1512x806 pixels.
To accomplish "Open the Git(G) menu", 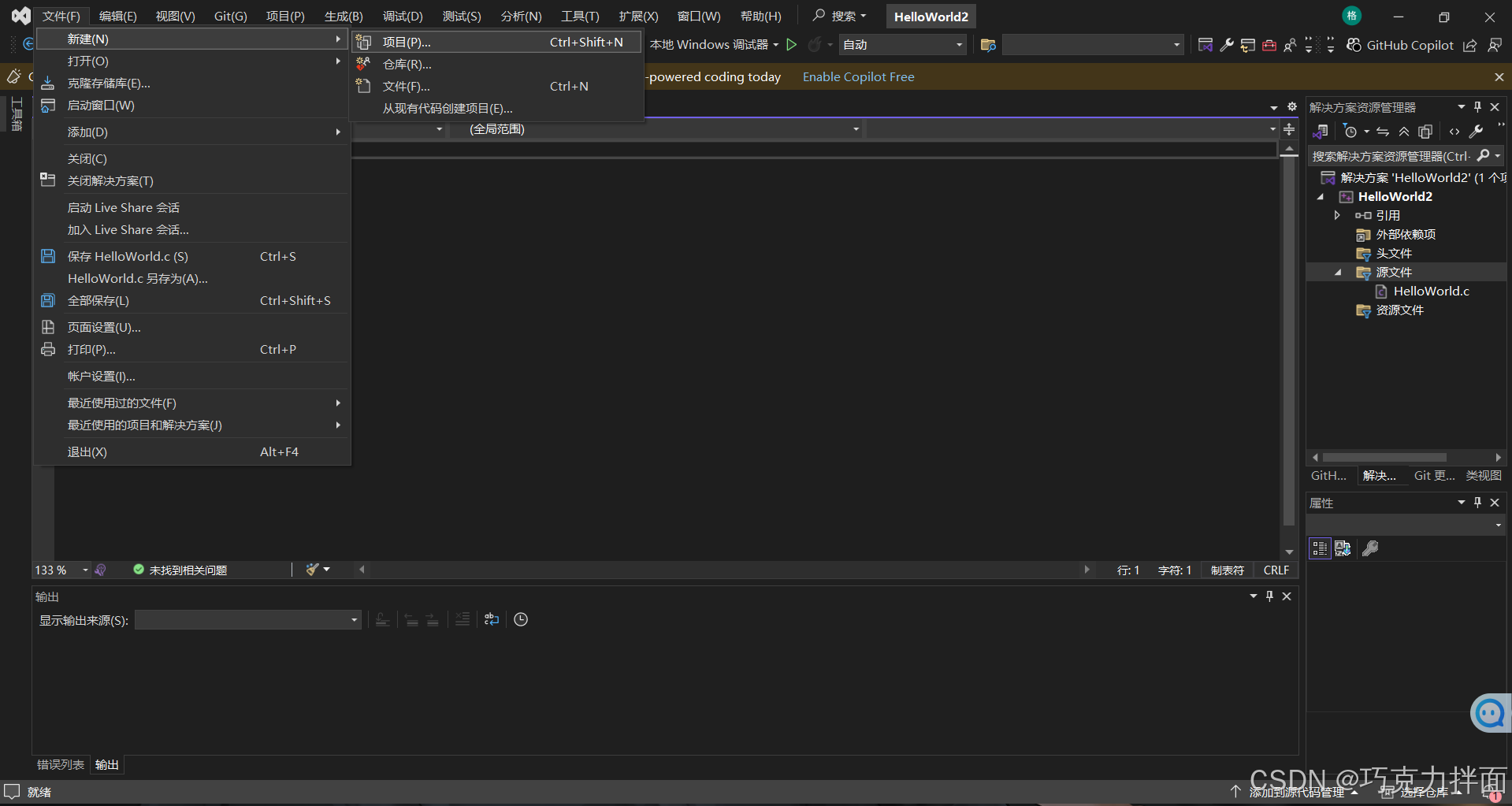I will pos(229,16).
